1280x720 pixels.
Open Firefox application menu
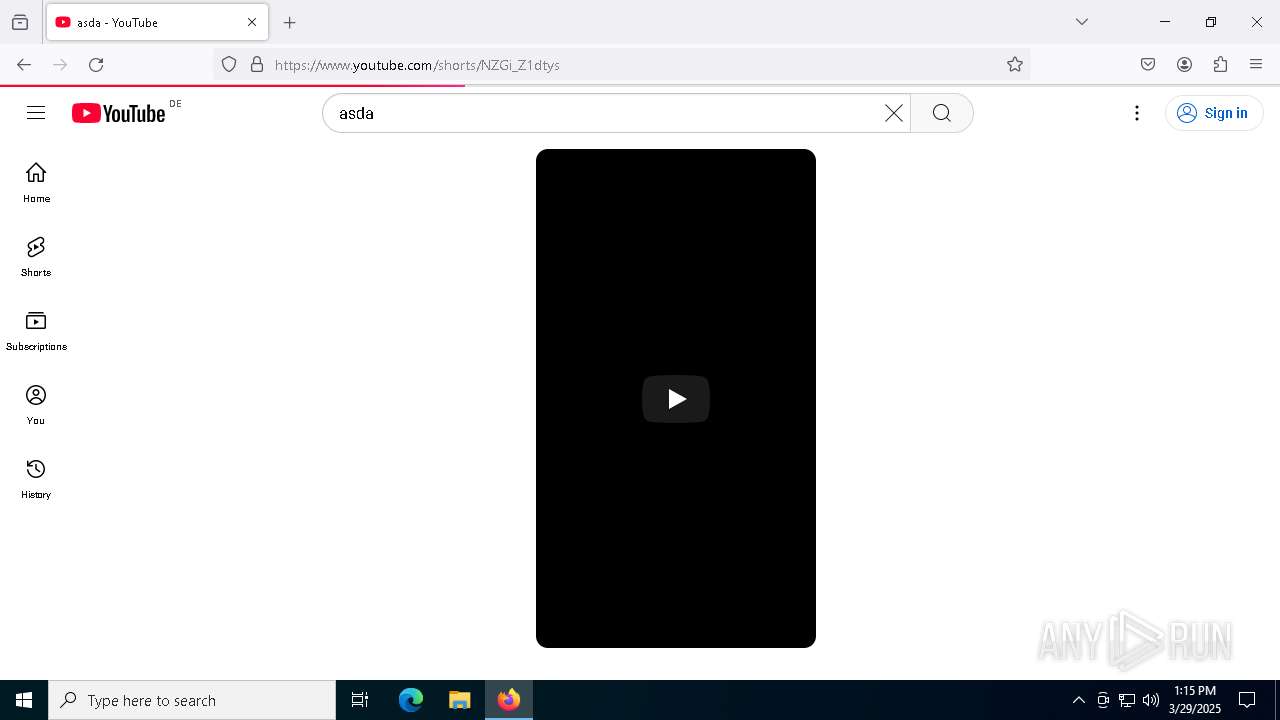coord(1256,64)
